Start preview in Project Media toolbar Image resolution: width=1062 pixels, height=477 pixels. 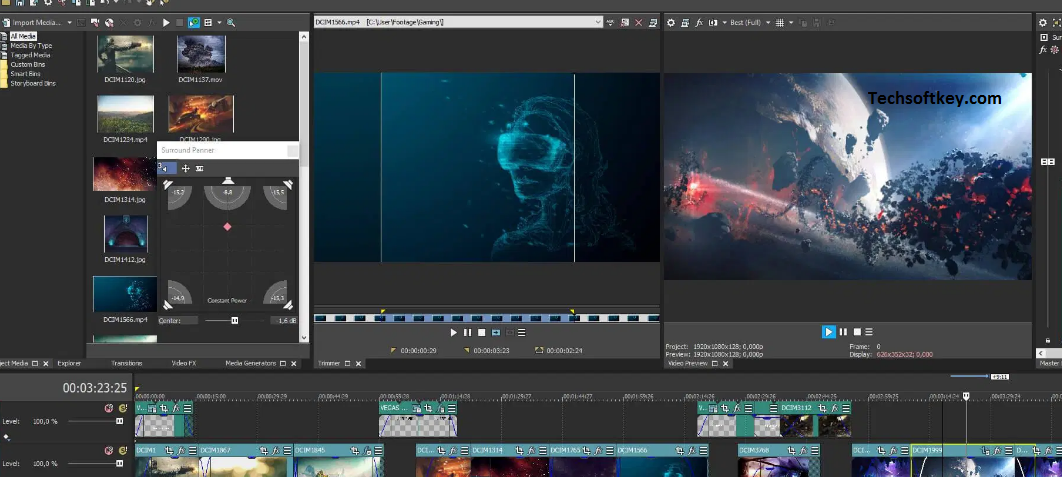[x=166, y=22]
